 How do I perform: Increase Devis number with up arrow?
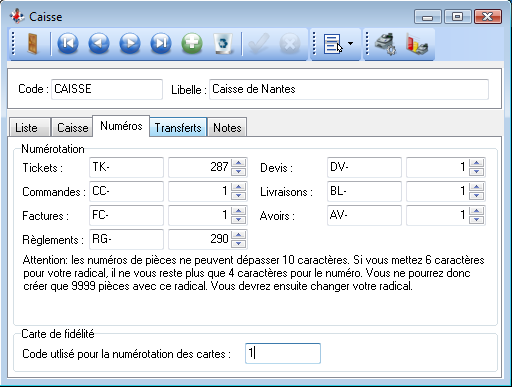[477, 163]
